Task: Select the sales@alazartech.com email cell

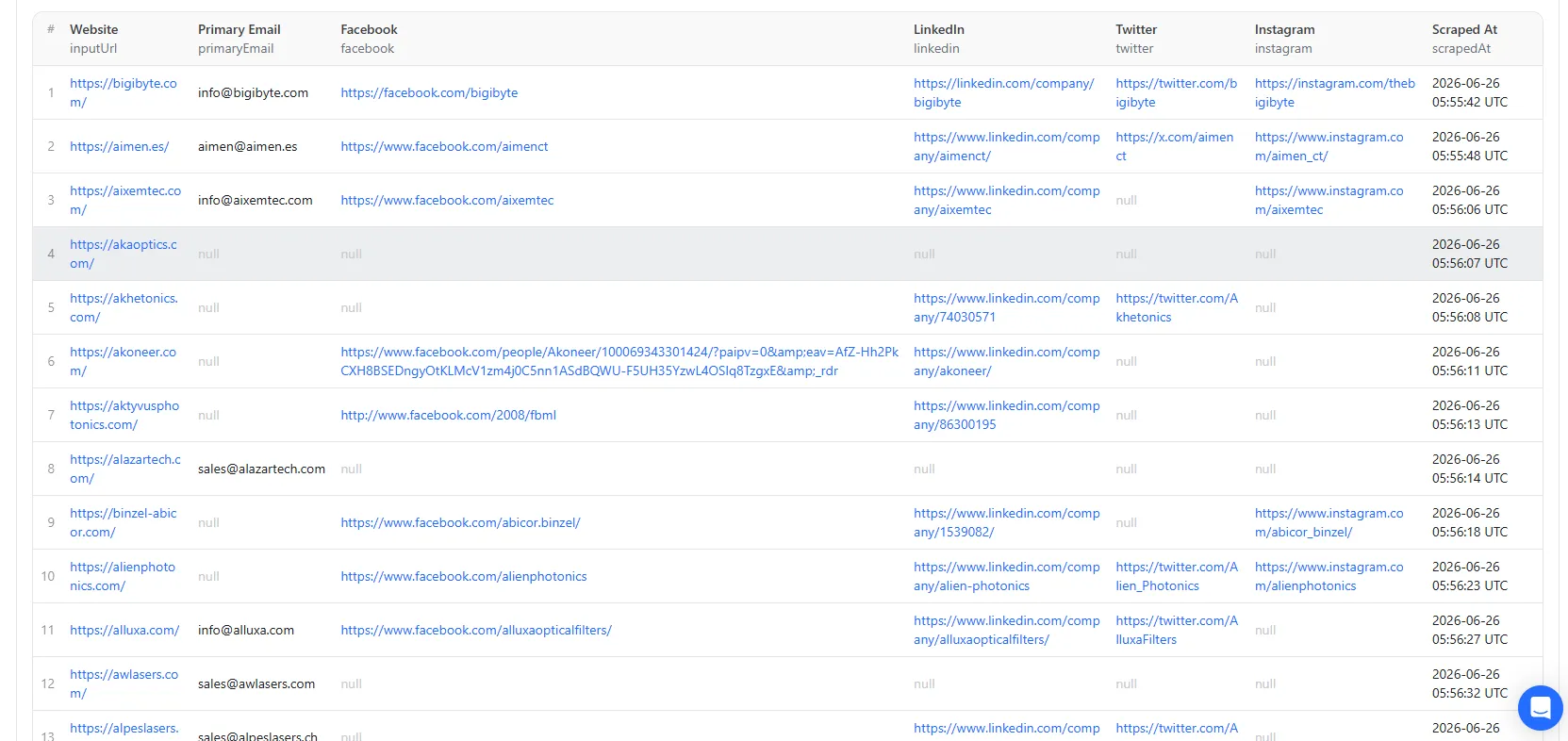Action: click(x=261, y=469)
